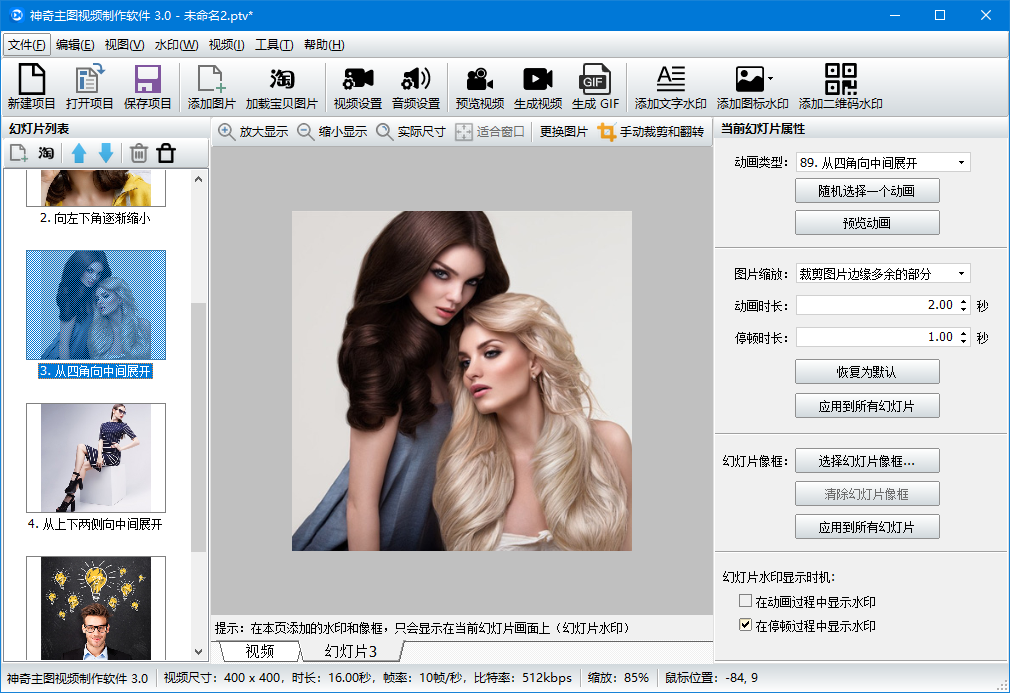Open the 视图(V) menu
The image size is (1010, 693).
click(x=124, y=44)
